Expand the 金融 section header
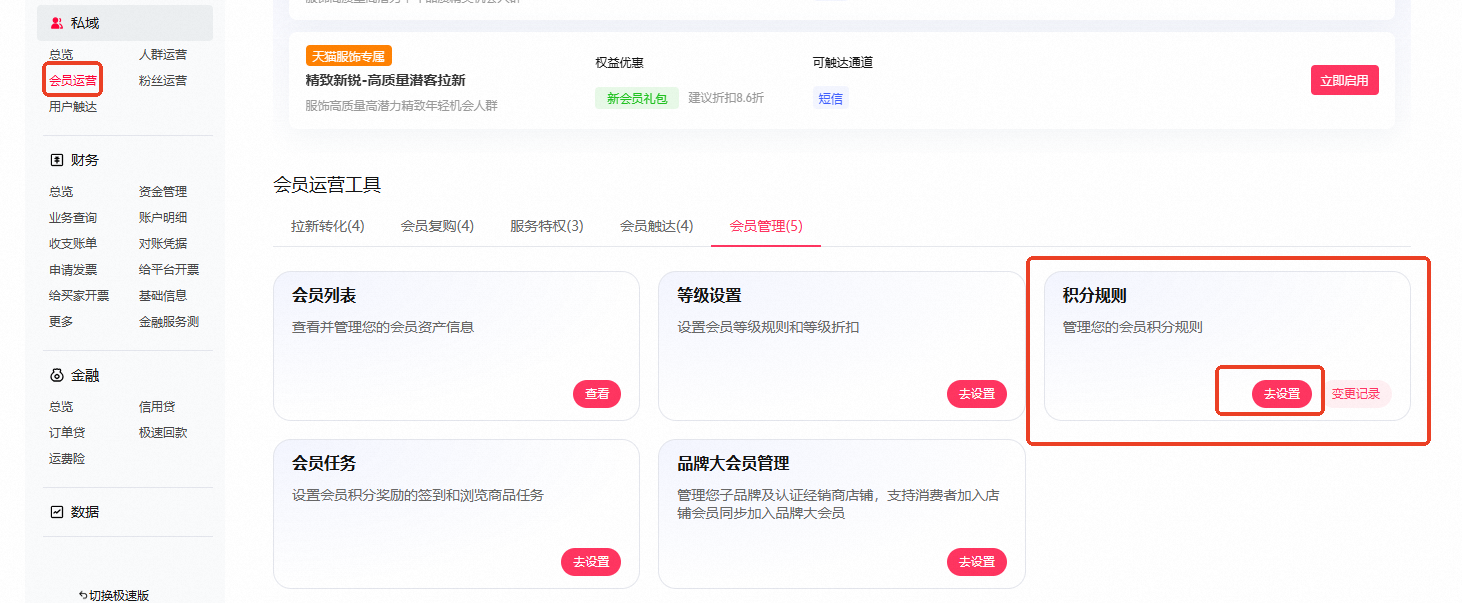The width and height of the screenshot is (1462, 603). pyautogui.click(x=85, y=376)
